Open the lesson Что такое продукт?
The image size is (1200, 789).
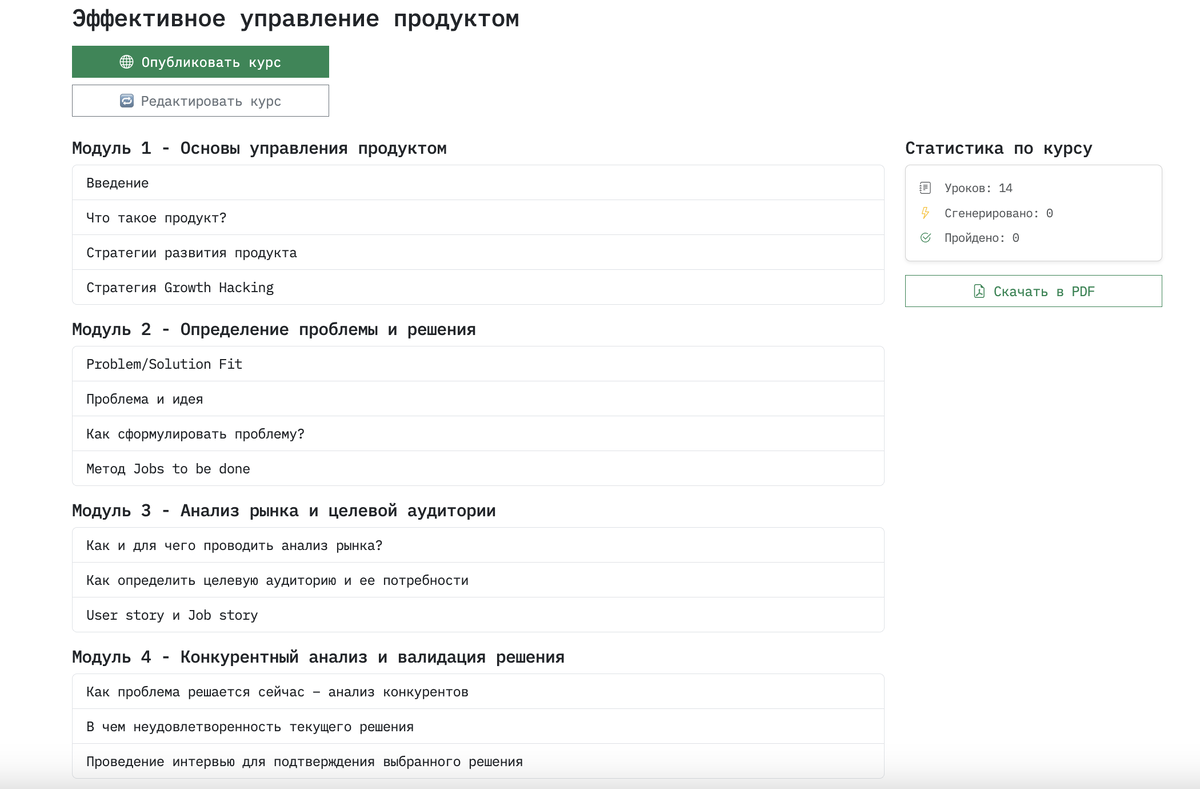tap(478, 217)
